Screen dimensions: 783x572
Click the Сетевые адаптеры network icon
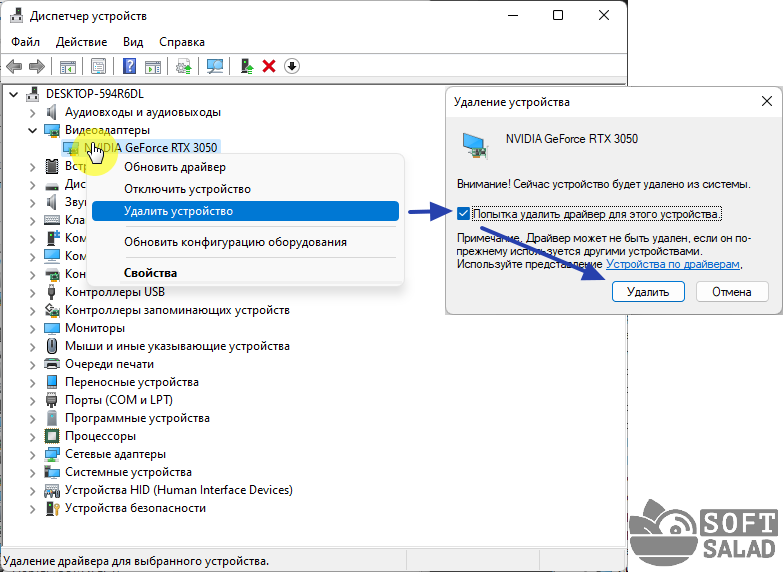click(51, 454)
